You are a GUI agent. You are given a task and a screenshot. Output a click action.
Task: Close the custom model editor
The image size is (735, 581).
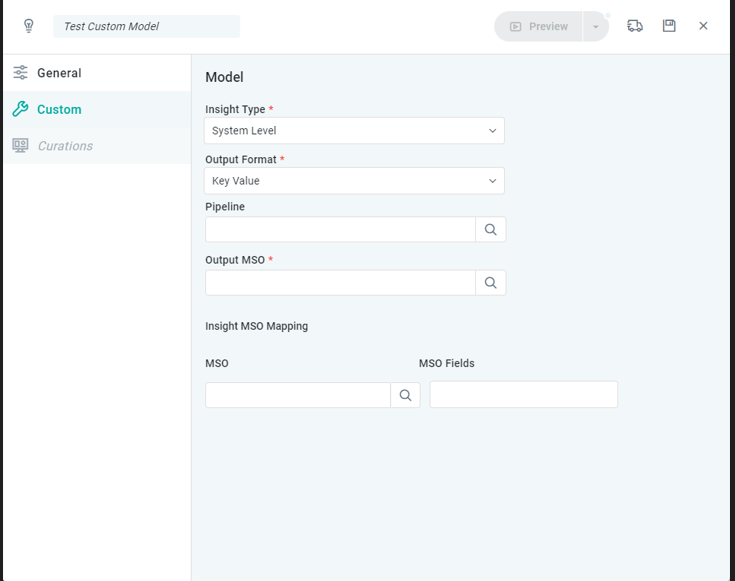coord(704,26)
